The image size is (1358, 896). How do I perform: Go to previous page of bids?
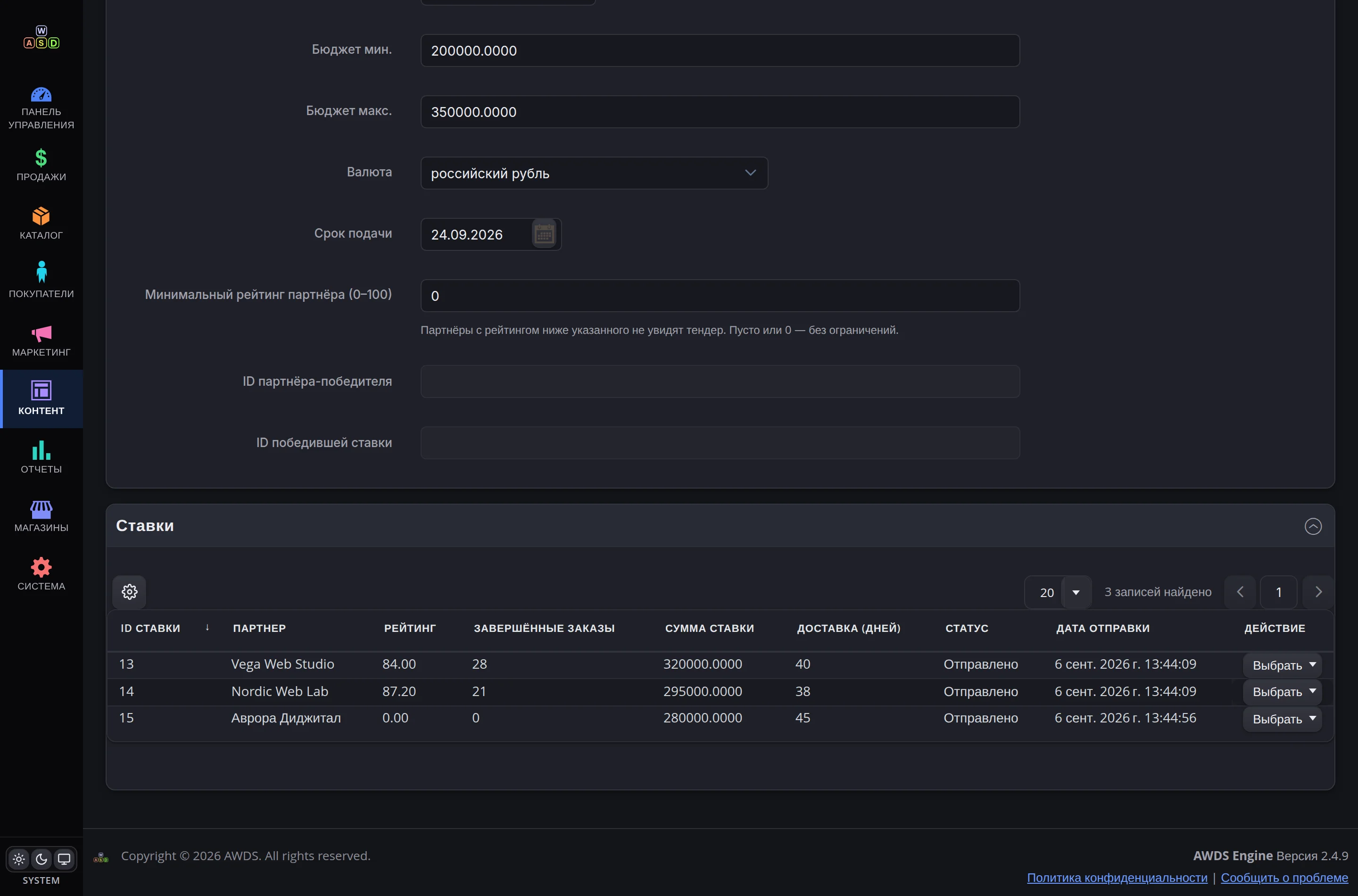coord(1240,592)
